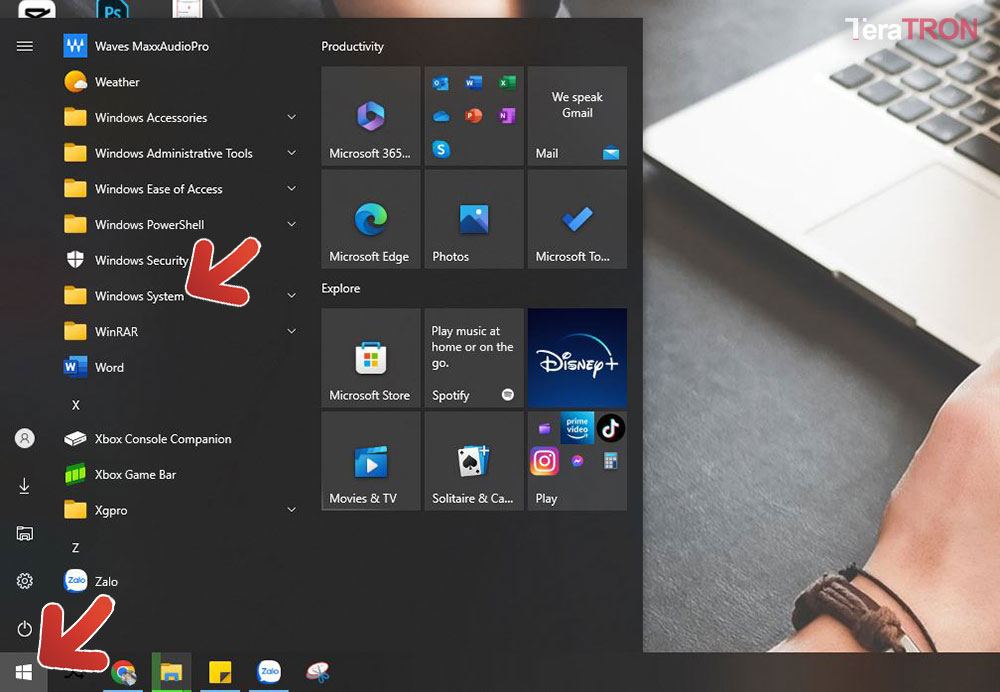
Task: Open Chrome from the taskbar
Action: pyautogui.click(x=123, y=672)
